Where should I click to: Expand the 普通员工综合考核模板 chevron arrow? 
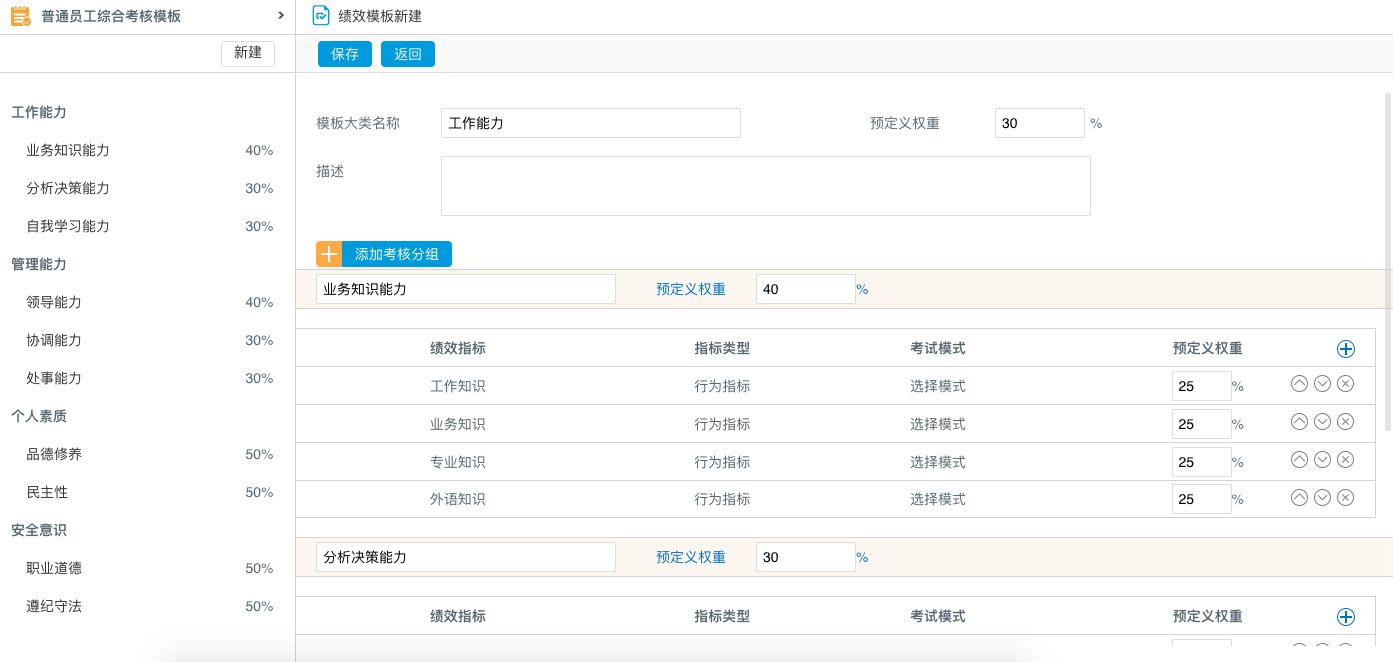pyautogui.click(x=280, y=16)
